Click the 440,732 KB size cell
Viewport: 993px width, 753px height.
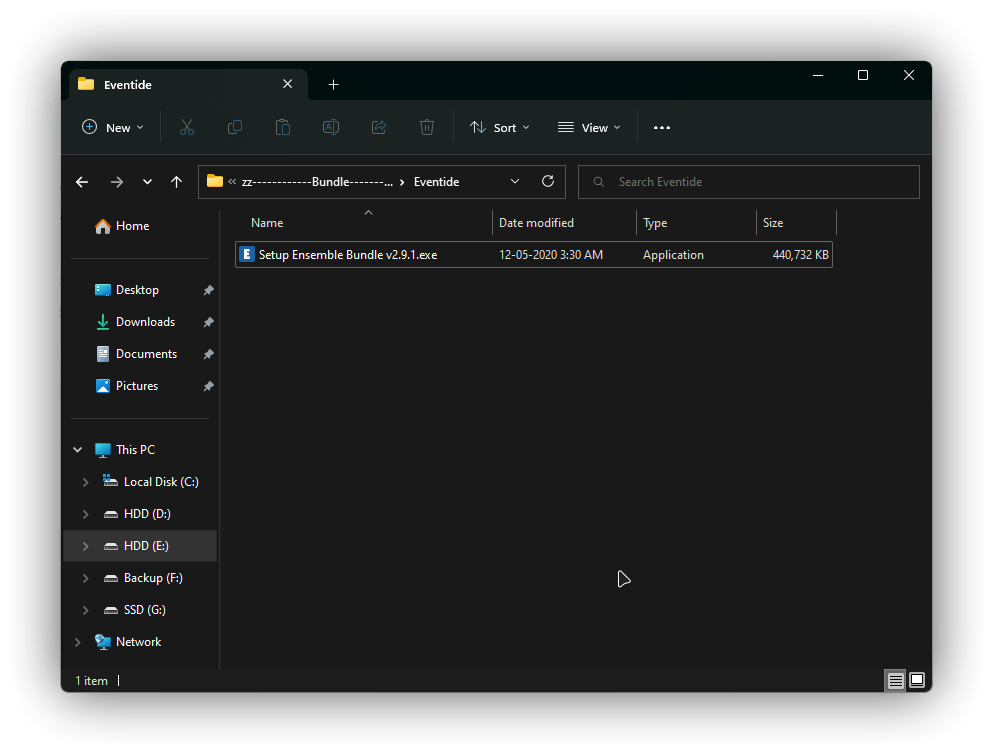point(800,255)
